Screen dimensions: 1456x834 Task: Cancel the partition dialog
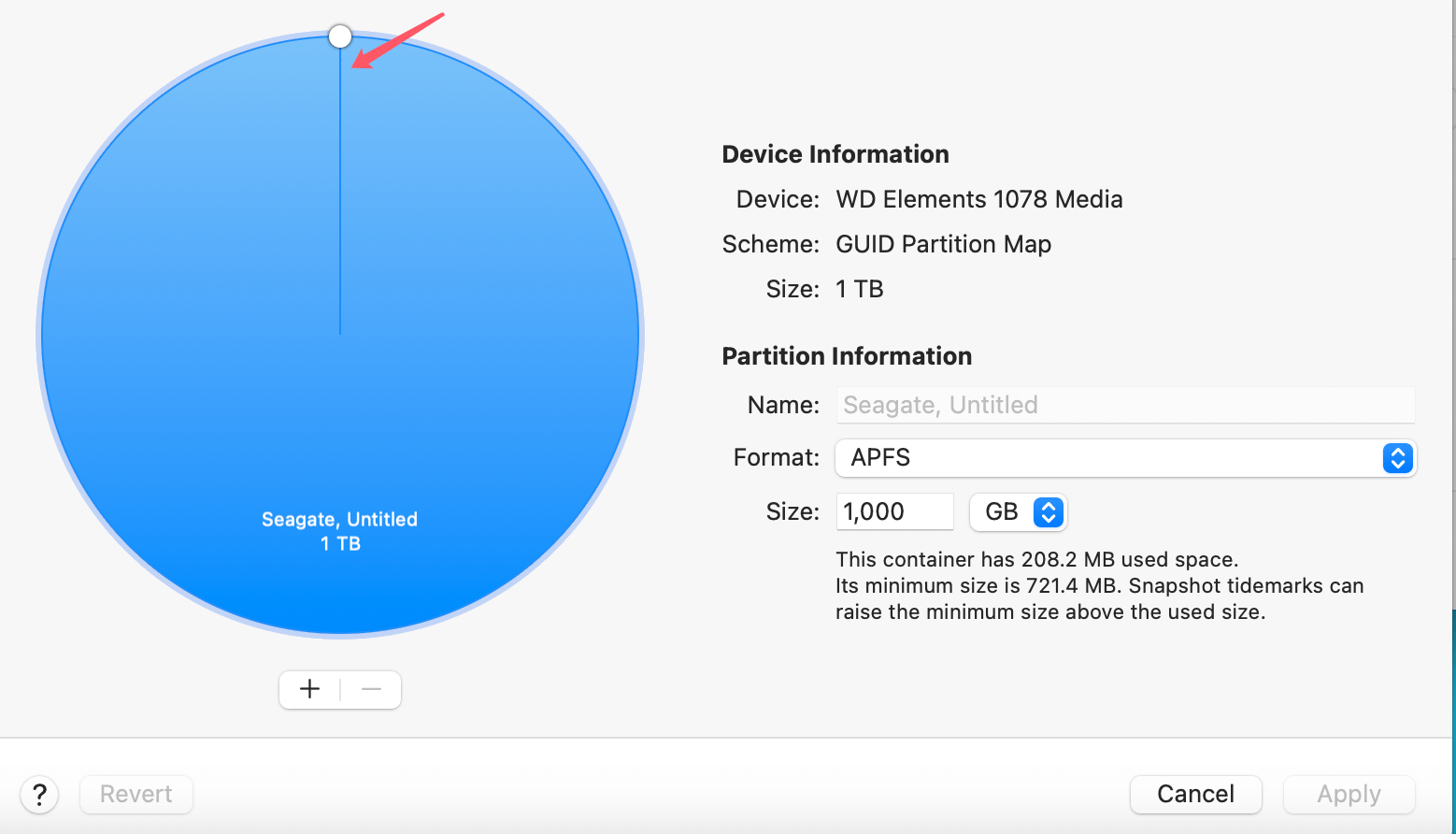[1195, 794]
